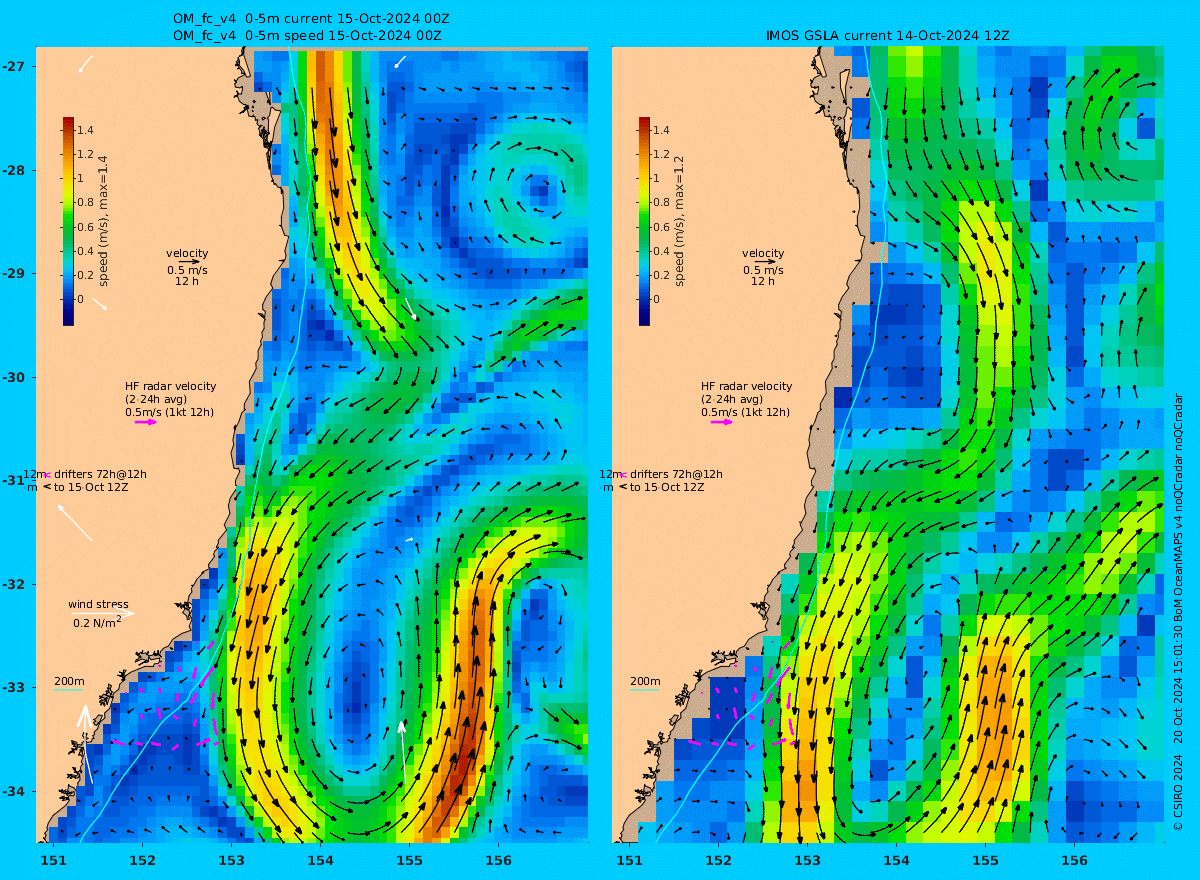The image size is (1200, 880).
Task: Click the '200m' isobath label on IMOS GSLA map
Action: [x=645, y=681]
